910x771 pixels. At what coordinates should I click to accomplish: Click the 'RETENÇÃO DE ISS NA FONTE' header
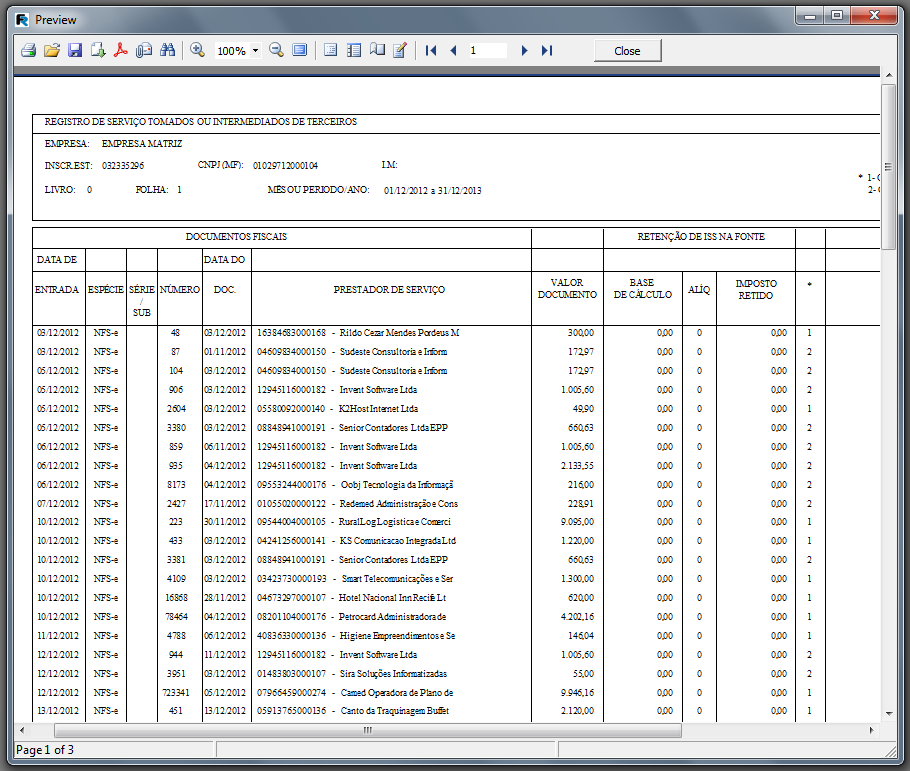pos(701,236)
